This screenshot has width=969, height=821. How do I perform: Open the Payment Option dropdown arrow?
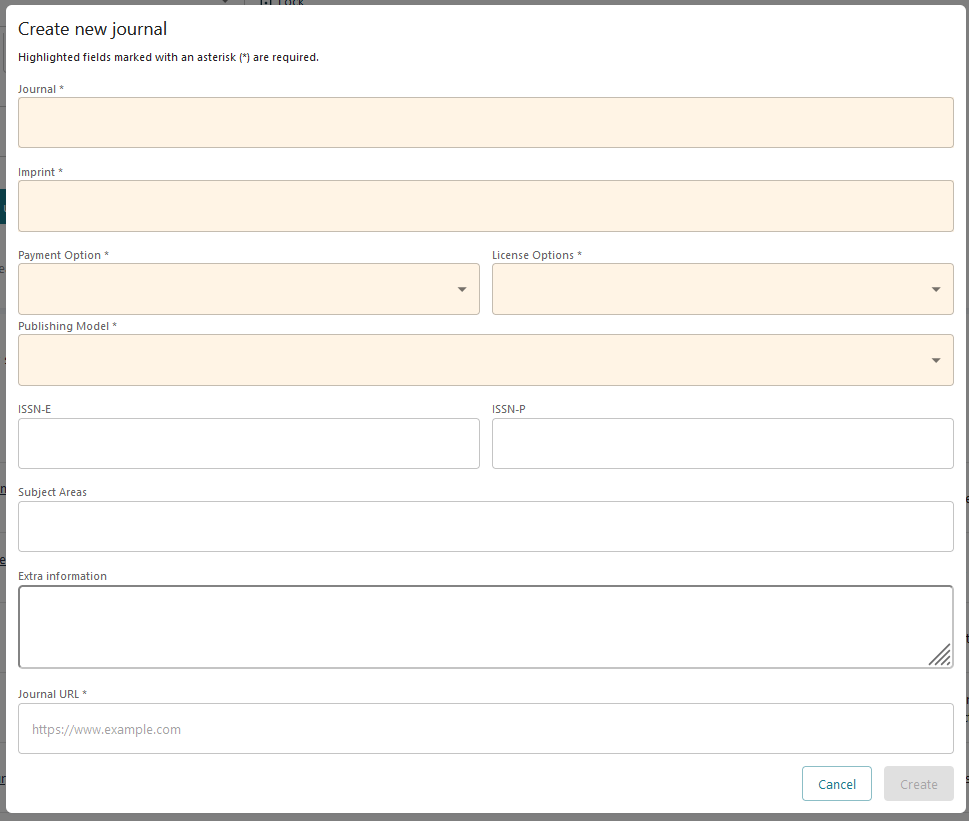[461, 288]
